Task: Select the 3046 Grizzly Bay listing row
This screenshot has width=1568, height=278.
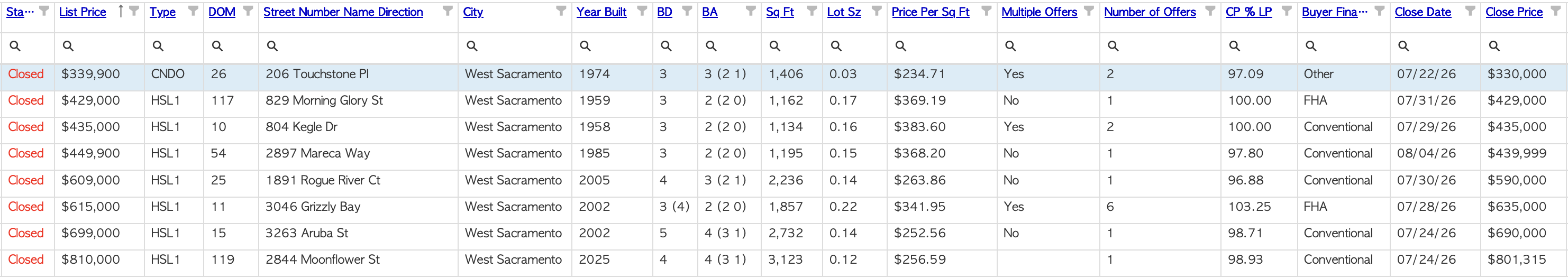Action: pyautogui.click(x=784, y=207)
